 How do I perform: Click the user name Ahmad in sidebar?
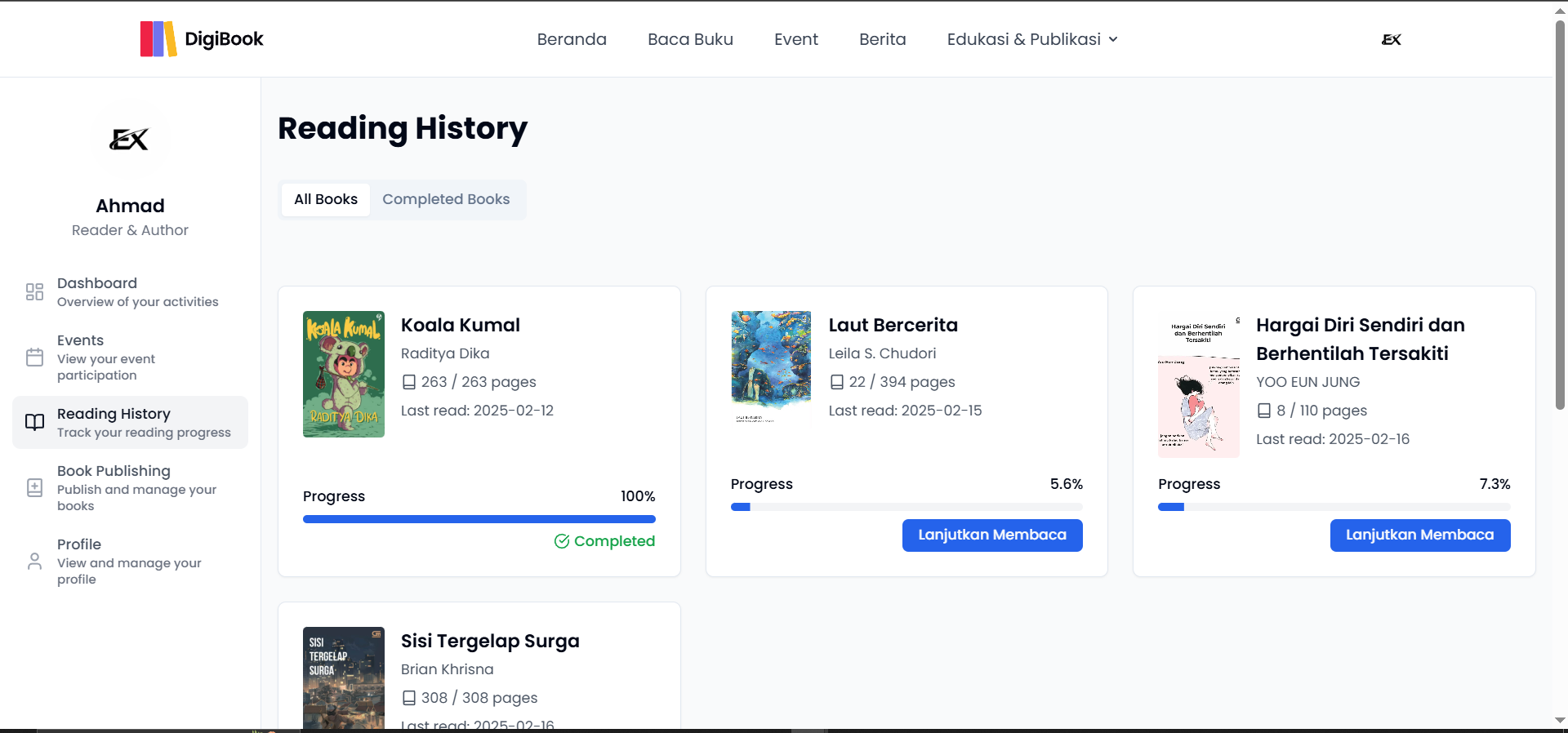coord(130,206)
